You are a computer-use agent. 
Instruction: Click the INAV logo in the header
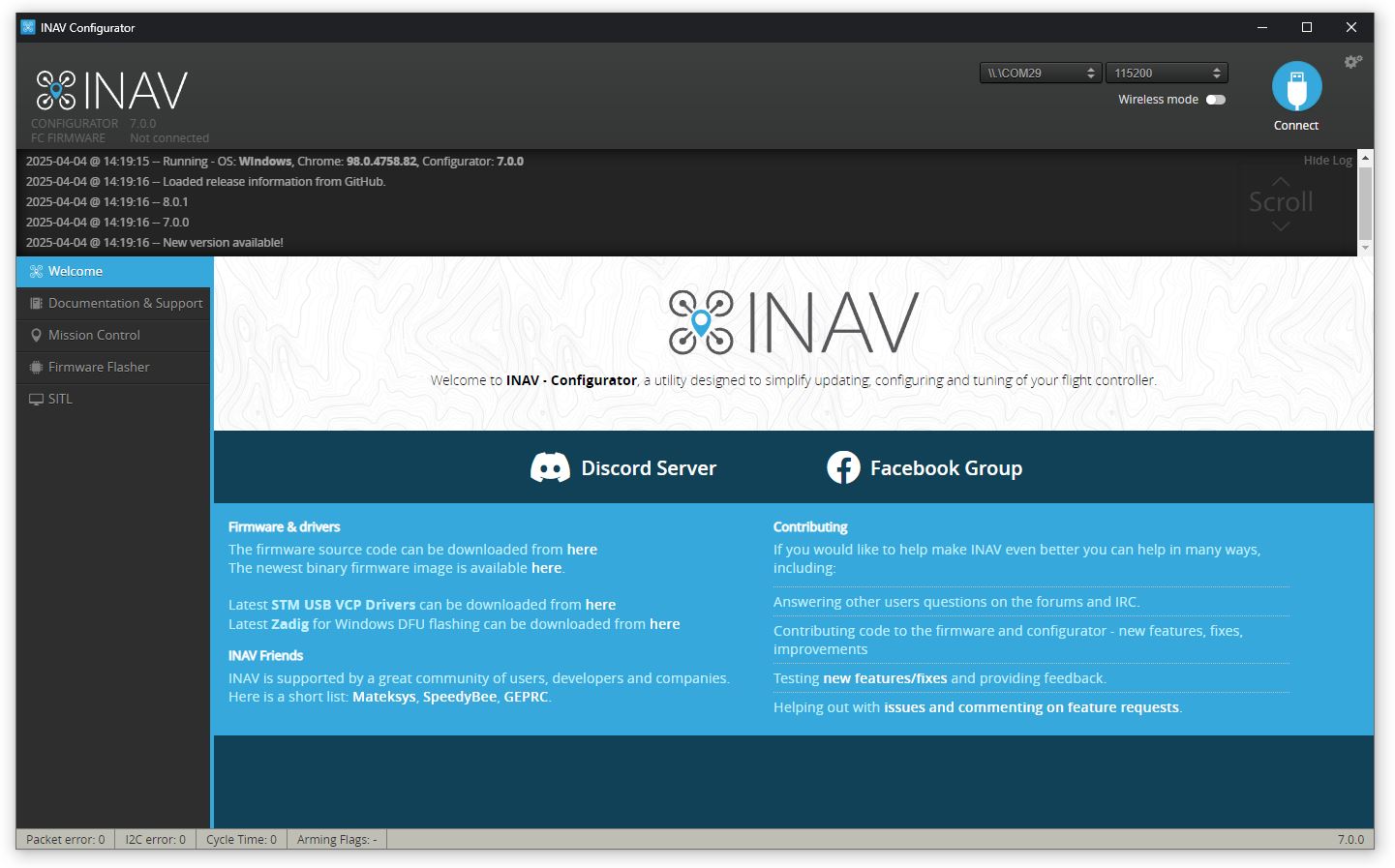112,91
